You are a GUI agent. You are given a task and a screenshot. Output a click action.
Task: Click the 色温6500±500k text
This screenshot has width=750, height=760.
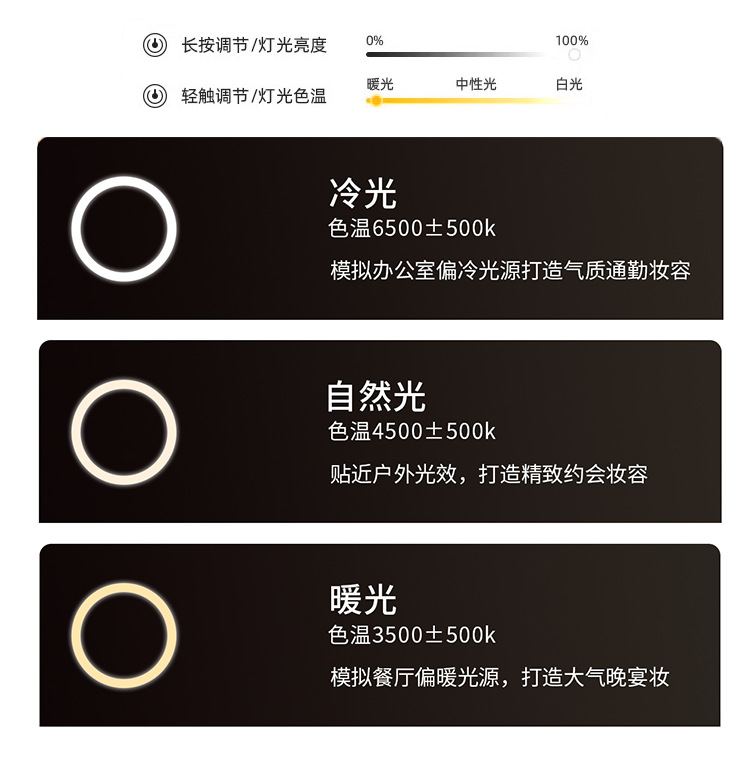412,228
